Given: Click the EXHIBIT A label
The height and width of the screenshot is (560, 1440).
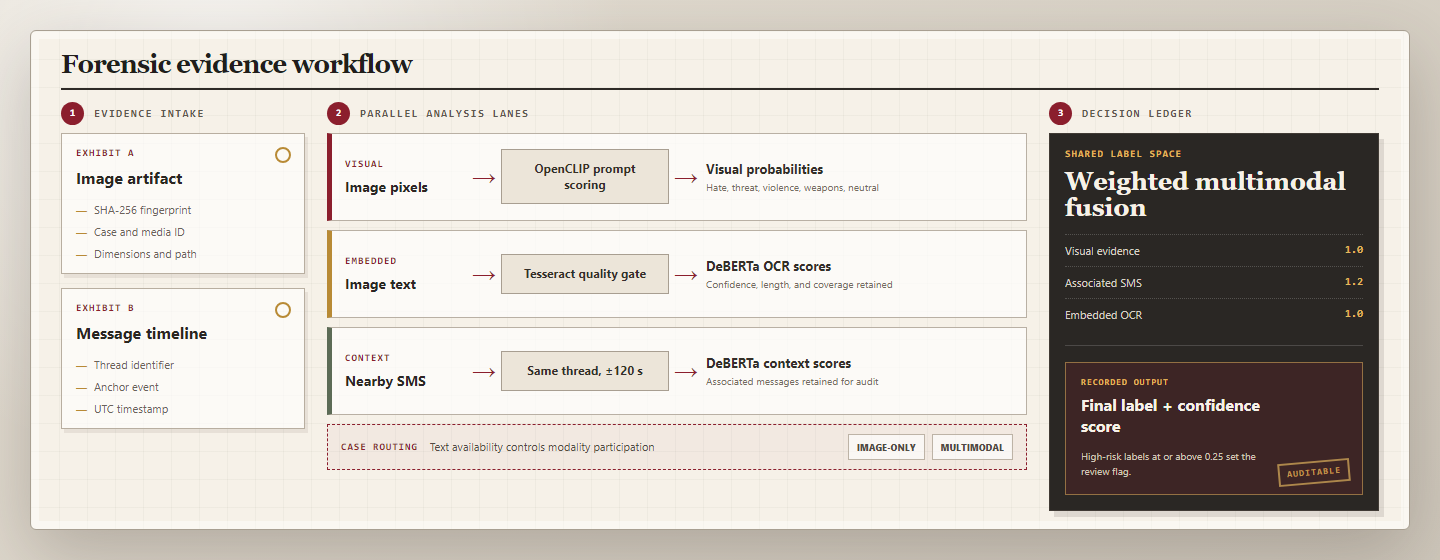Looking at the screenshot, I should coord(105,153).
